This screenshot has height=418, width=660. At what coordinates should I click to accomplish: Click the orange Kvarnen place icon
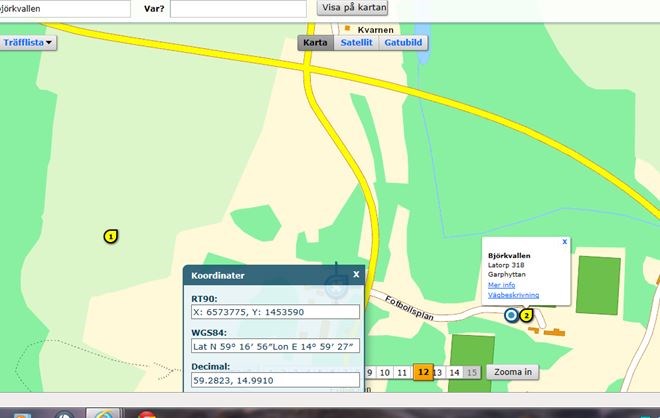coord(334,30)
